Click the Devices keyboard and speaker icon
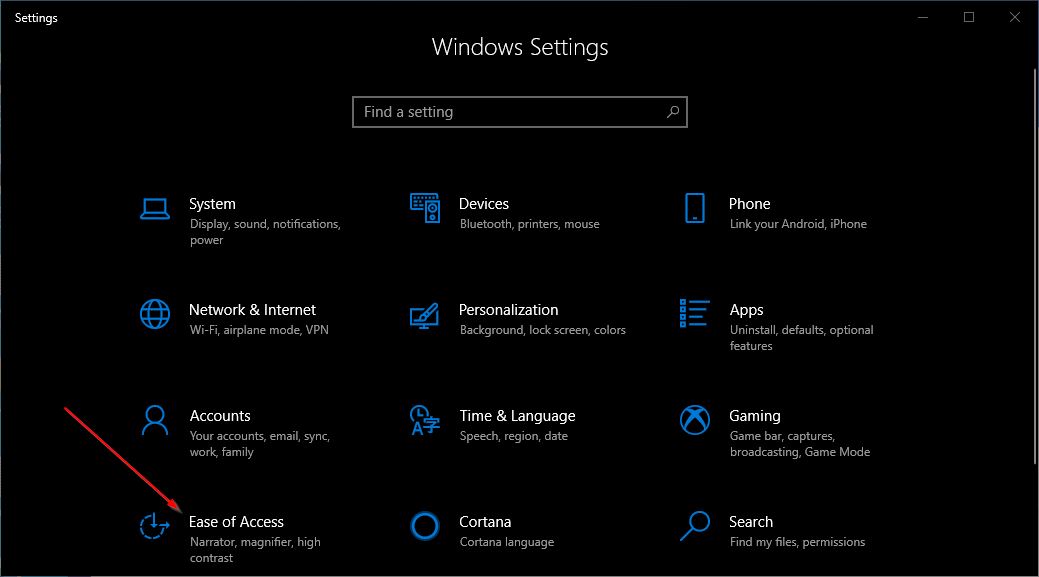1039x577 pixels. coord(425,208)
